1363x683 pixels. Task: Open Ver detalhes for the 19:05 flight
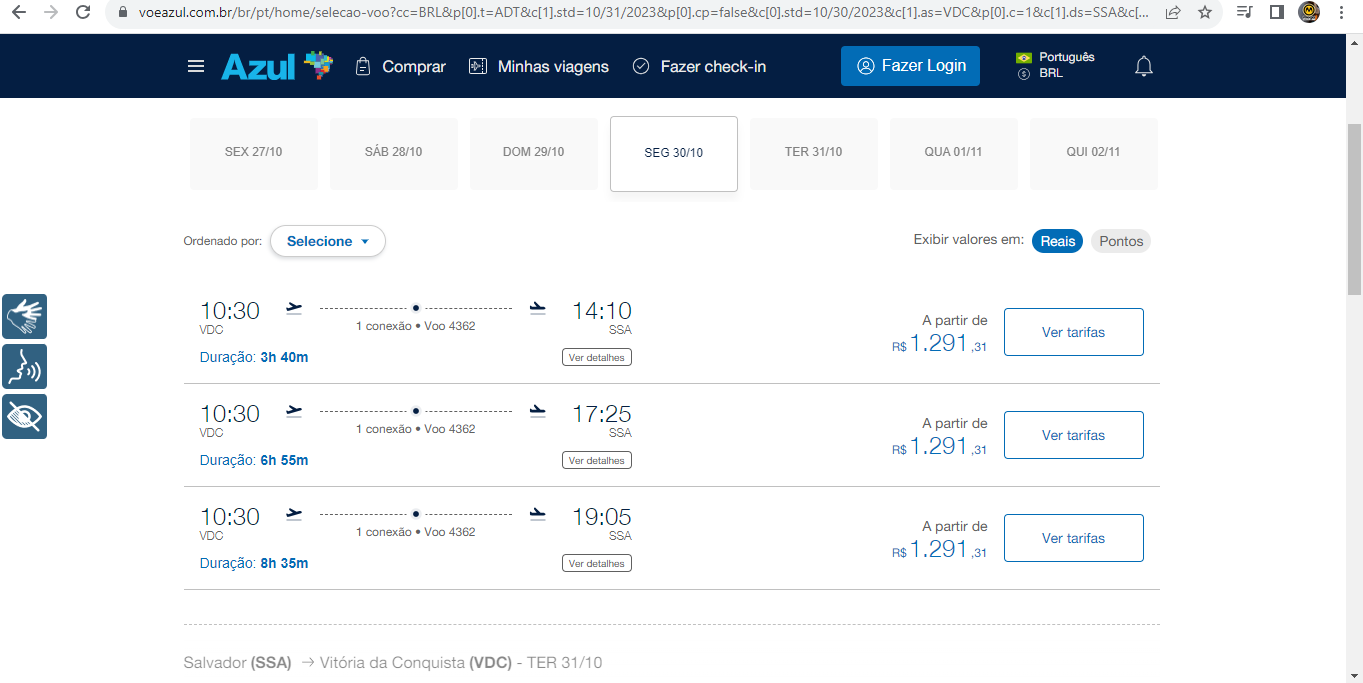tap(597, 564)
